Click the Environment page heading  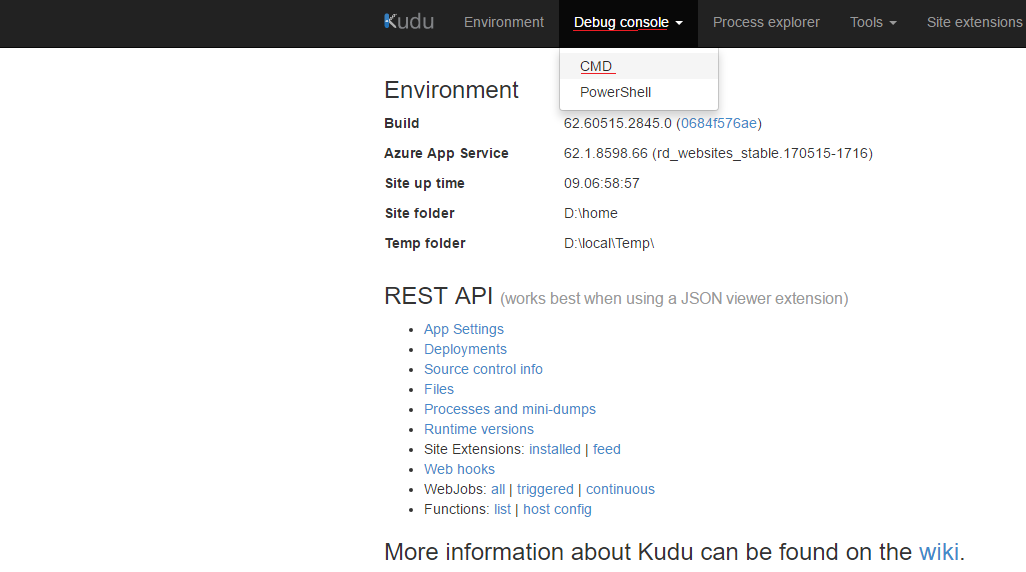451,90
